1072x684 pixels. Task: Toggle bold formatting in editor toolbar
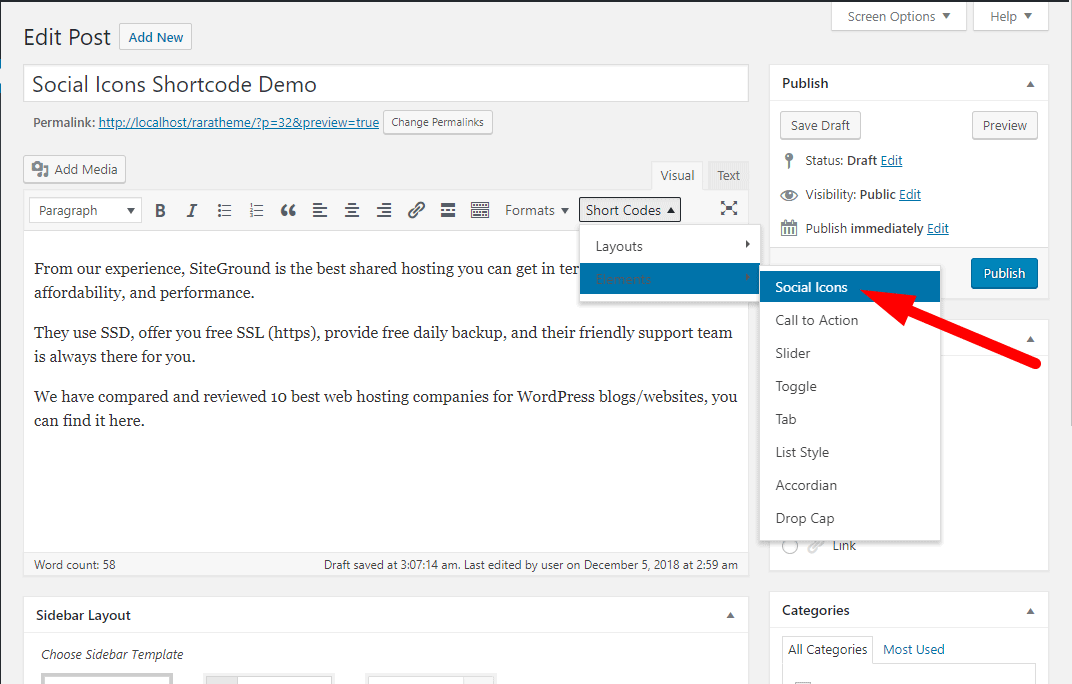tap(160, 211)
